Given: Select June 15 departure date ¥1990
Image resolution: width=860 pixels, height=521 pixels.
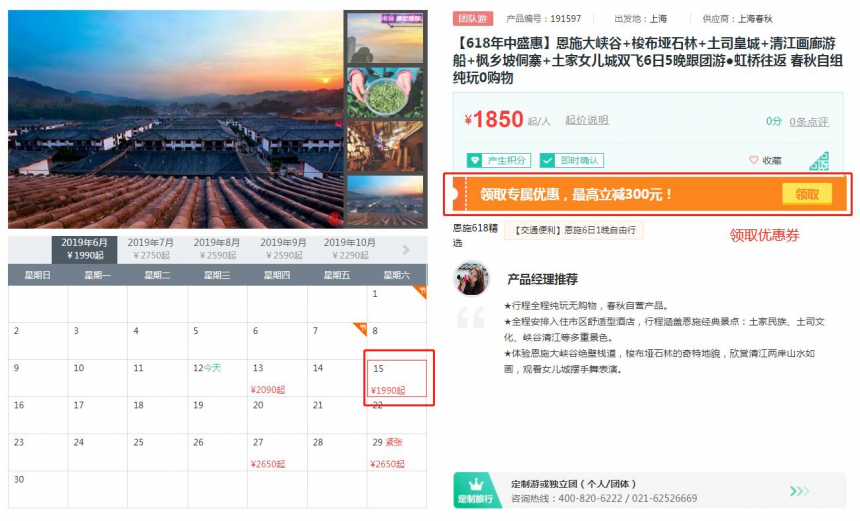Looking at the screenshot, I should 397,378.
